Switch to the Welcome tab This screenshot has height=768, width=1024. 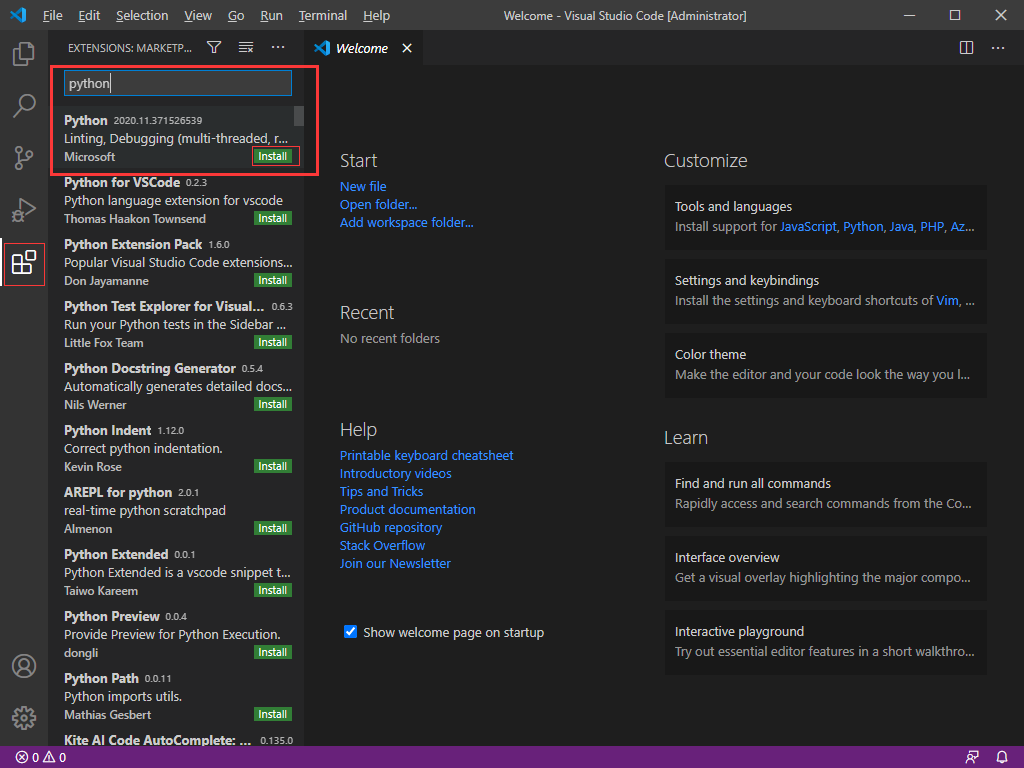[362, 48]
